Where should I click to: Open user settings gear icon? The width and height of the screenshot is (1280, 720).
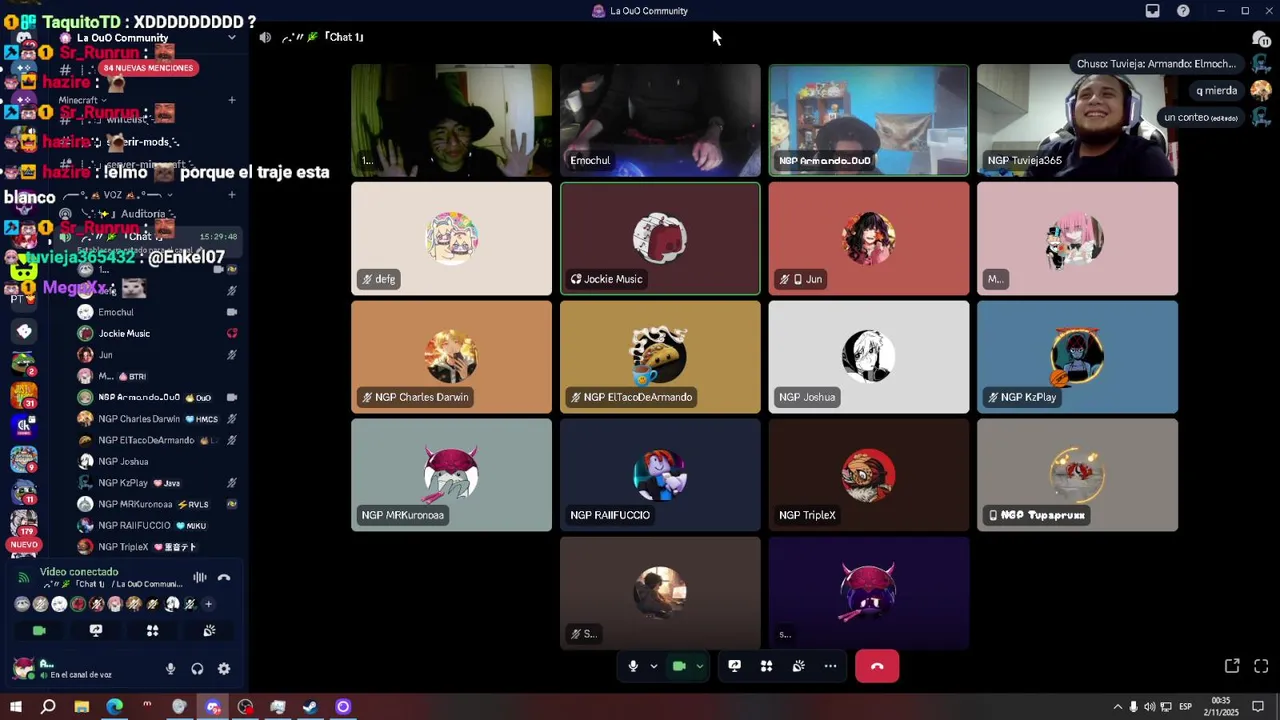click(x=224, y=669)
